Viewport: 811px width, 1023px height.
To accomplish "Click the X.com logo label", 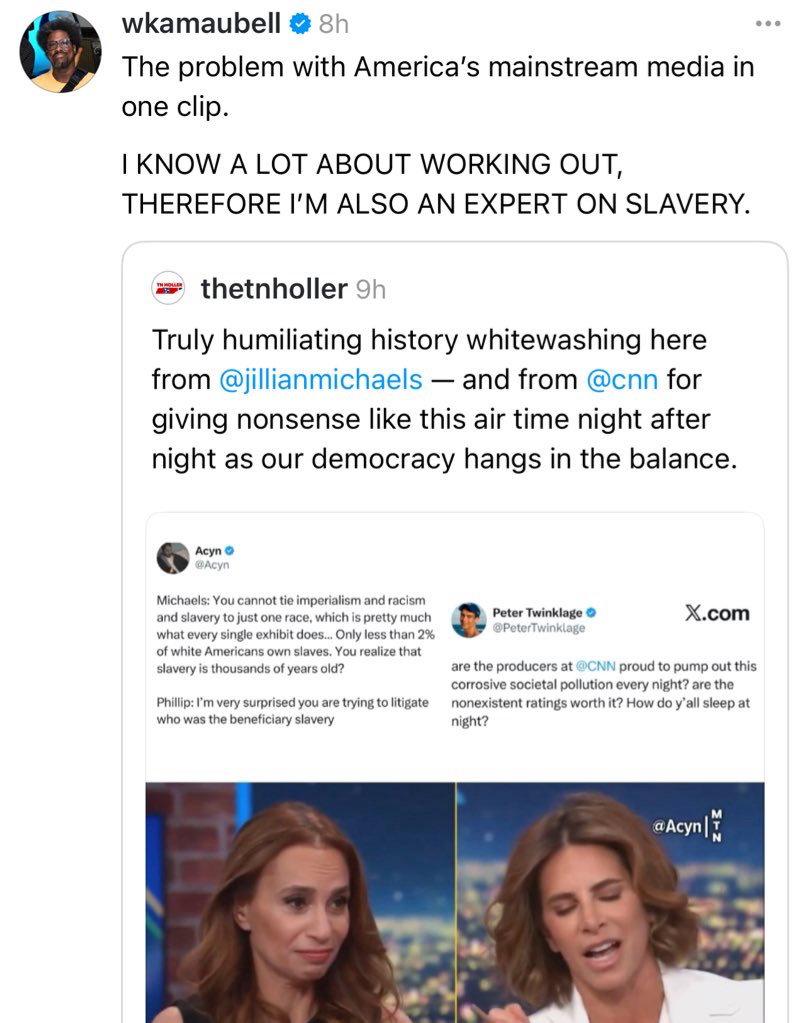I will pyautogui.click(x=716, y=613).
